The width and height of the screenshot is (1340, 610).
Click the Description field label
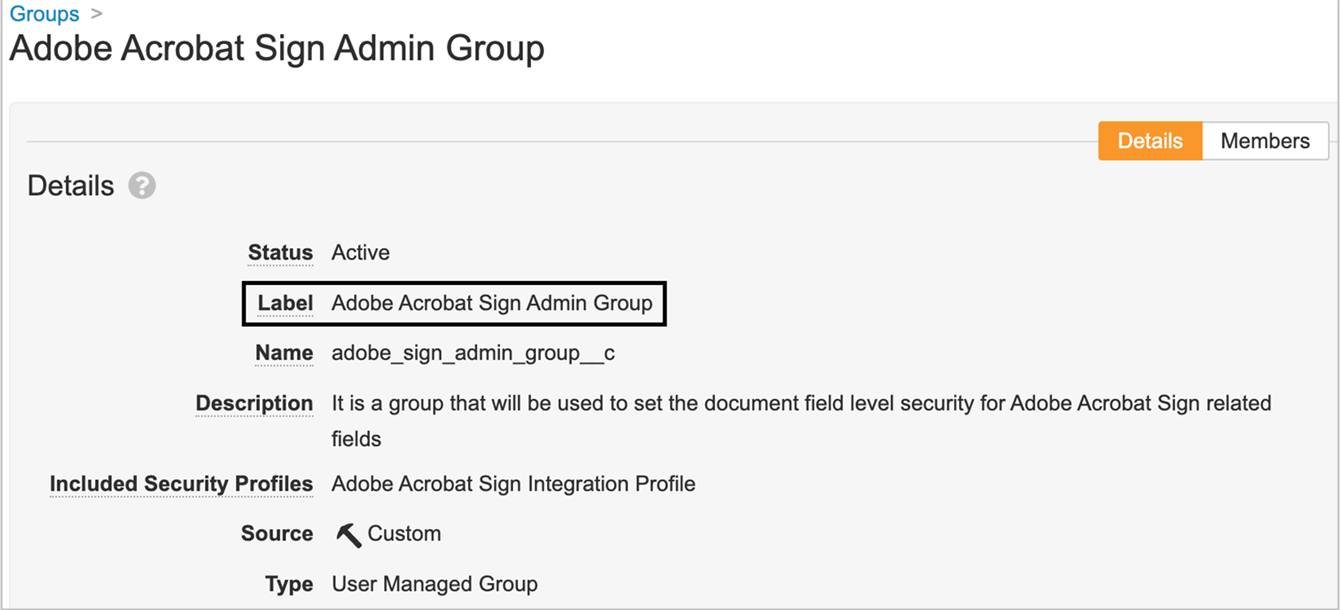coord(254,403)
